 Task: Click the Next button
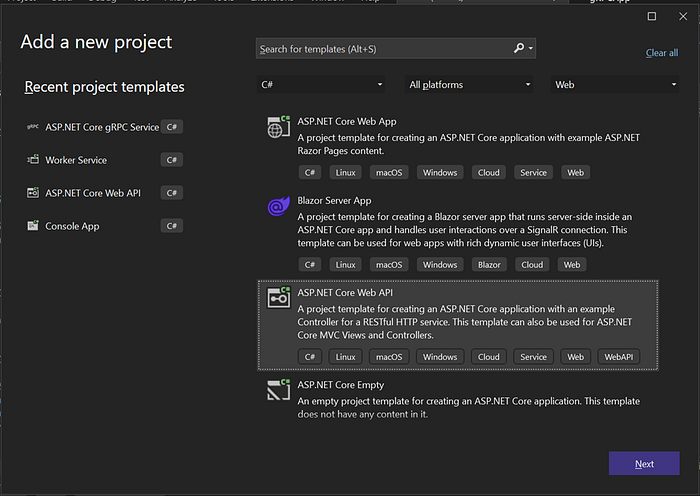coord(644,463)
